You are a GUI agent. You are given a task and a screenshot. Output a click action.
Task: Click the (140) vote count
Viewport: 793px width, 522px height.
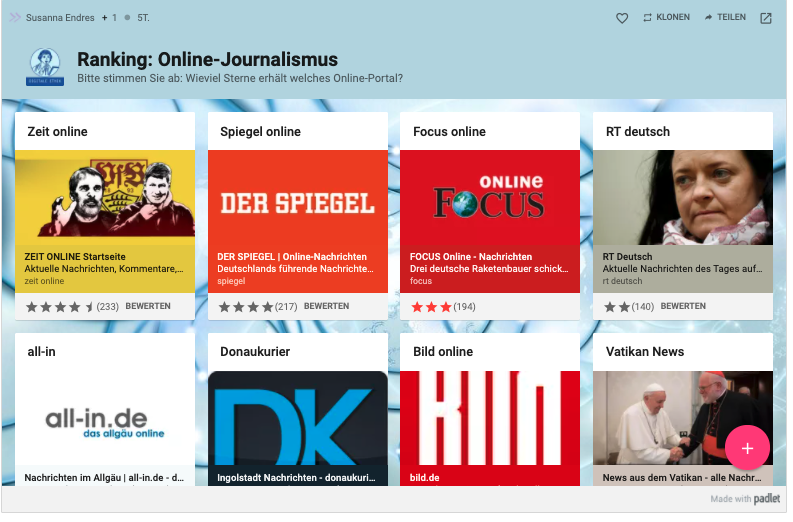[x=643, y=307]
